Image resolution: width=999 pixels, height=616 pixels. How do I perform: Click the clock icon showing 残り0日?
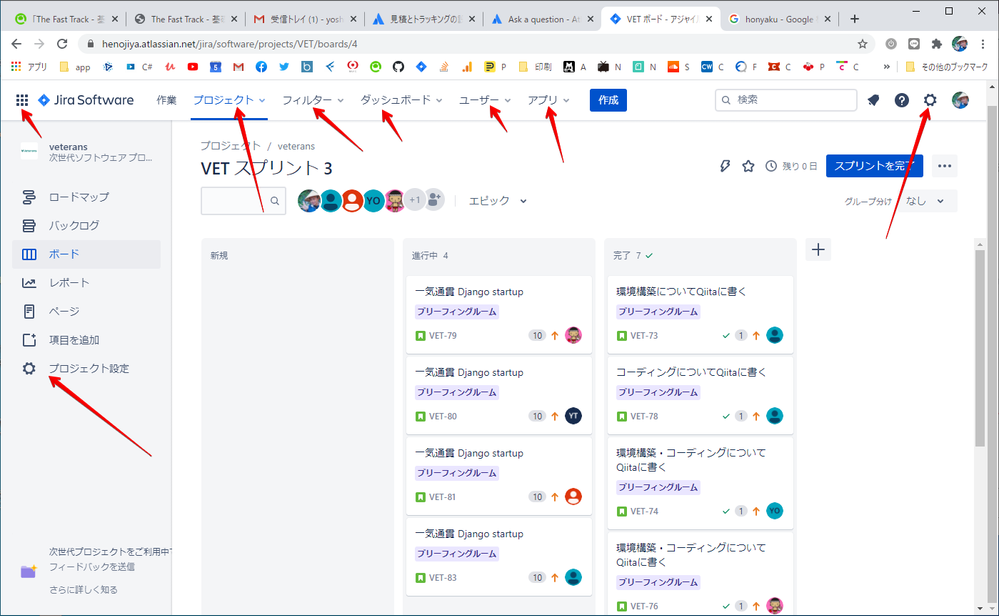[x=770, y=167]
